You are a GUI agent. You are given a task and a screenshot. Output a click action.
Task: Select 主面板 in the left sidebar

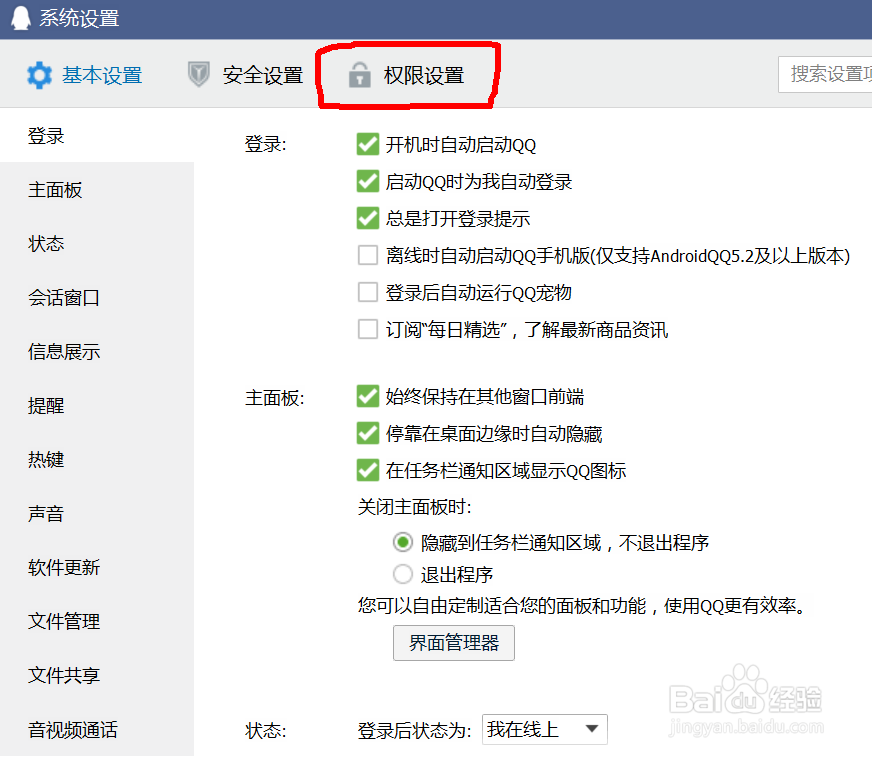[x=97, y=190]
